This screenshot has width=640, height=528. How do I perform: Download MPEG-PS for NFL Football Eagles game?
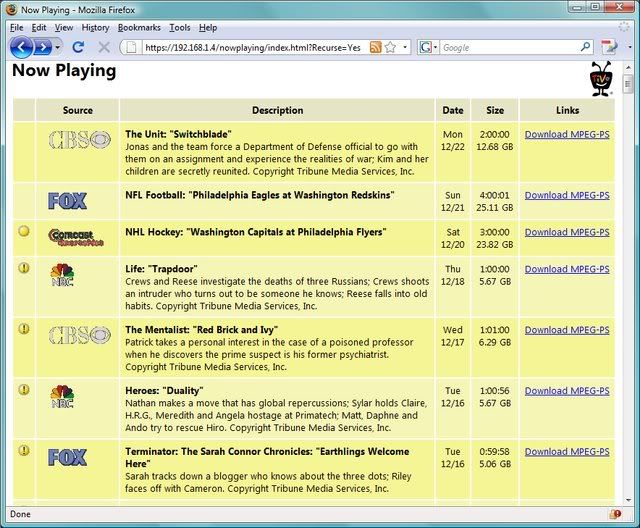point(567,195)
